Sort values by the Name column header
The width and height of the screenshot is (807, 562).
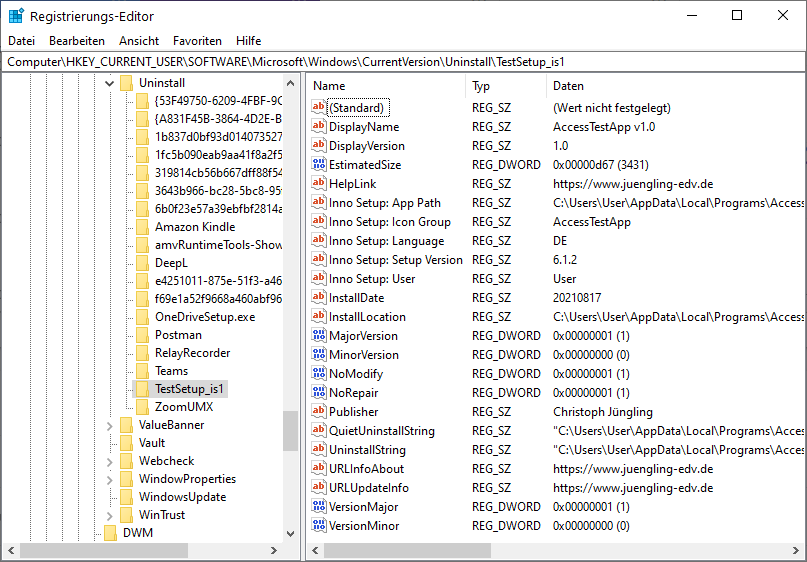[x=387, y=86]
